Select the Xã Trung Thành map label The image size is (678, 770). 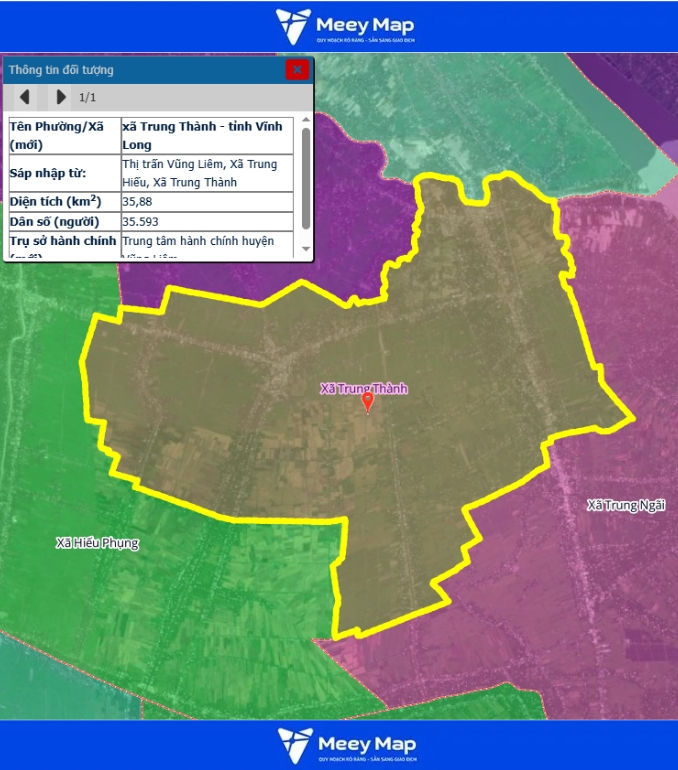tap(364, 388)
